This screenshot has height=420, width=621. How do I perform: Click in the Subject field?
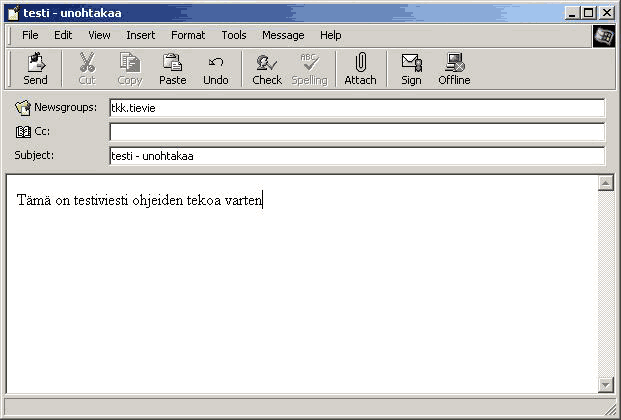tap(357, 156)
